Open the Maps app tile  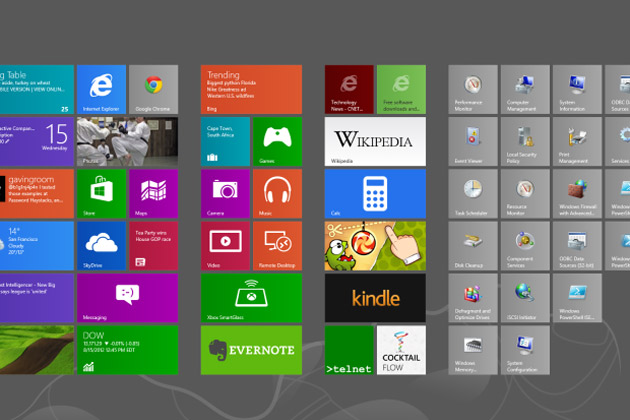[x=153, y=192]
